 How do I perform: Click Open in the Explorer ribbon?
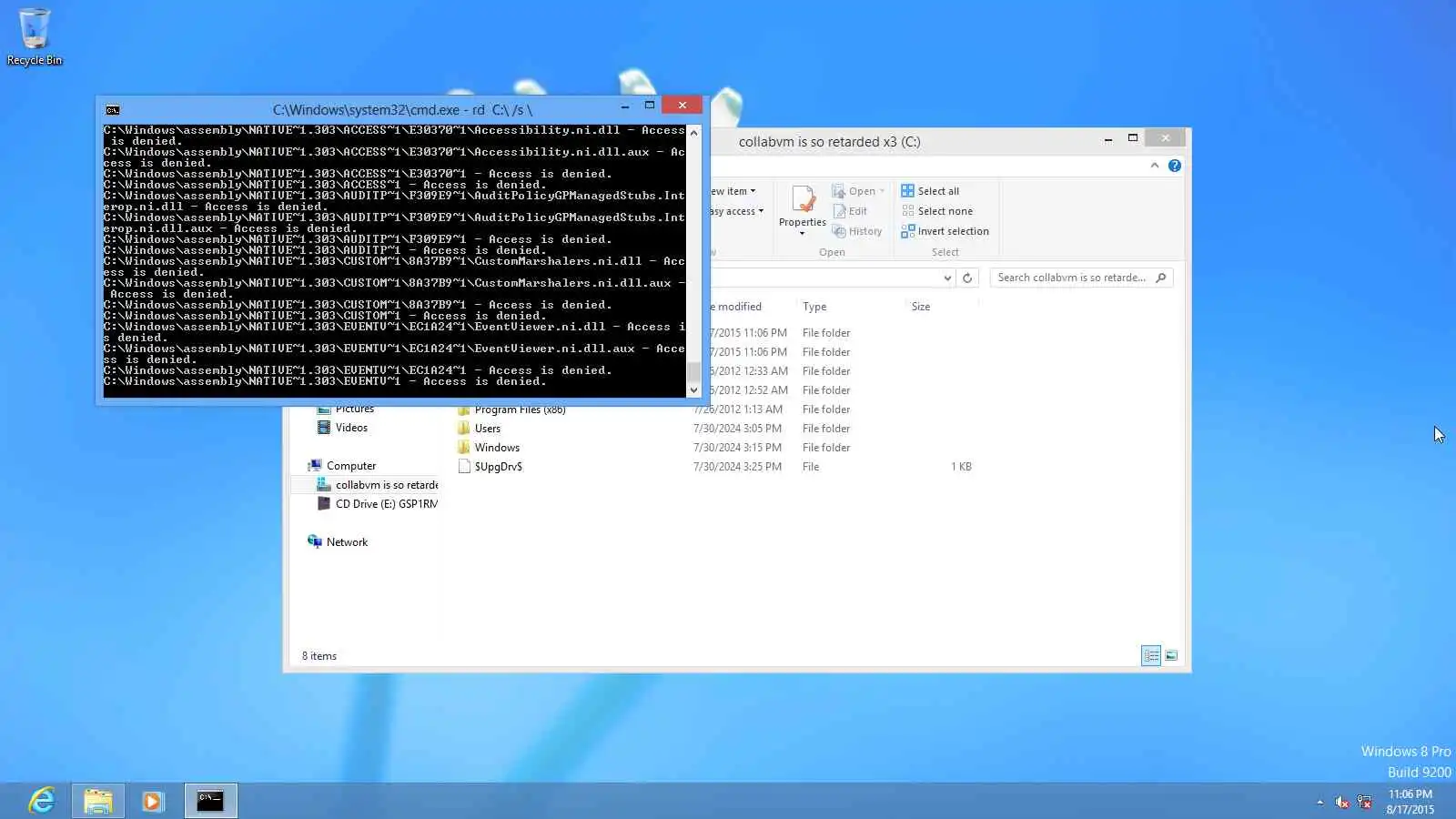(857, 191)
